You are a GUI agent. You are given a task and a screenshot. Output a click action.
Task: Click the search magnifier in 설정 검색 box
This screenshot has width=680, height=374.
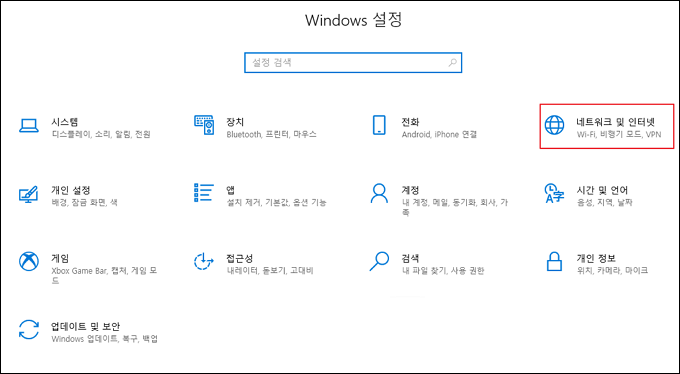click(x=452, y=62)
